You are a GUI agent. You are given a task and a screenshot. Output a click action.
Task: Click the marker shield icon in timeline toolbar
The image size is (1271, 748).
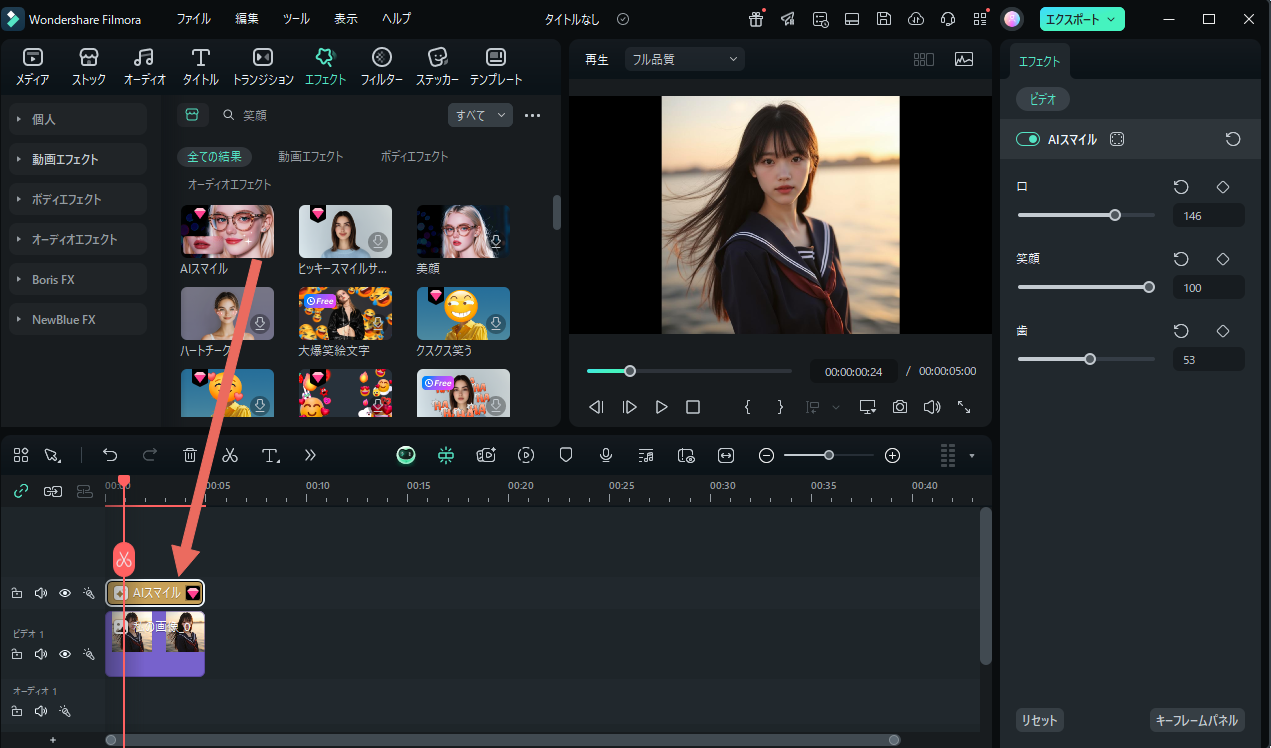[566, 455]
